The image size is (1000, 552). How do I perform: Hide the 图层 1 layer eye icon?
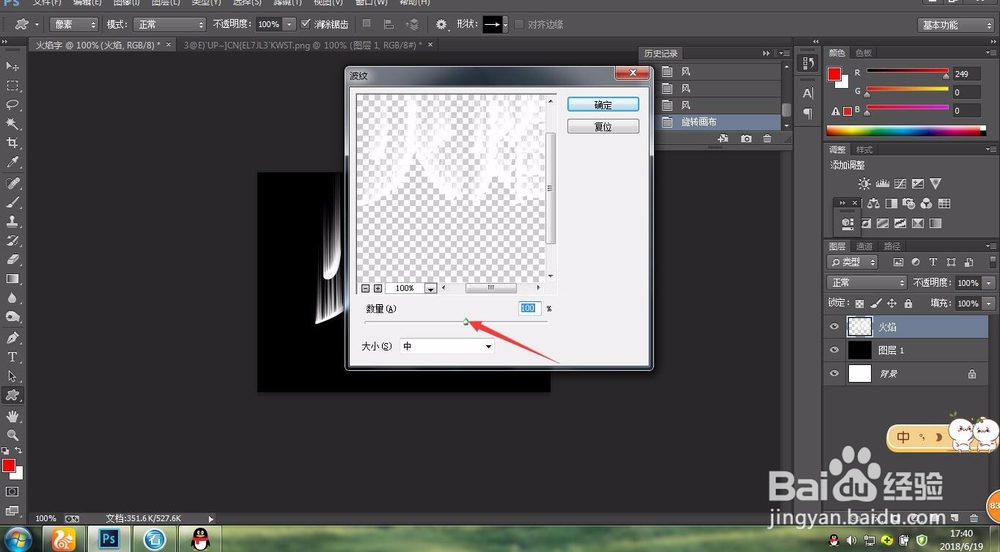tap(834, 350)
